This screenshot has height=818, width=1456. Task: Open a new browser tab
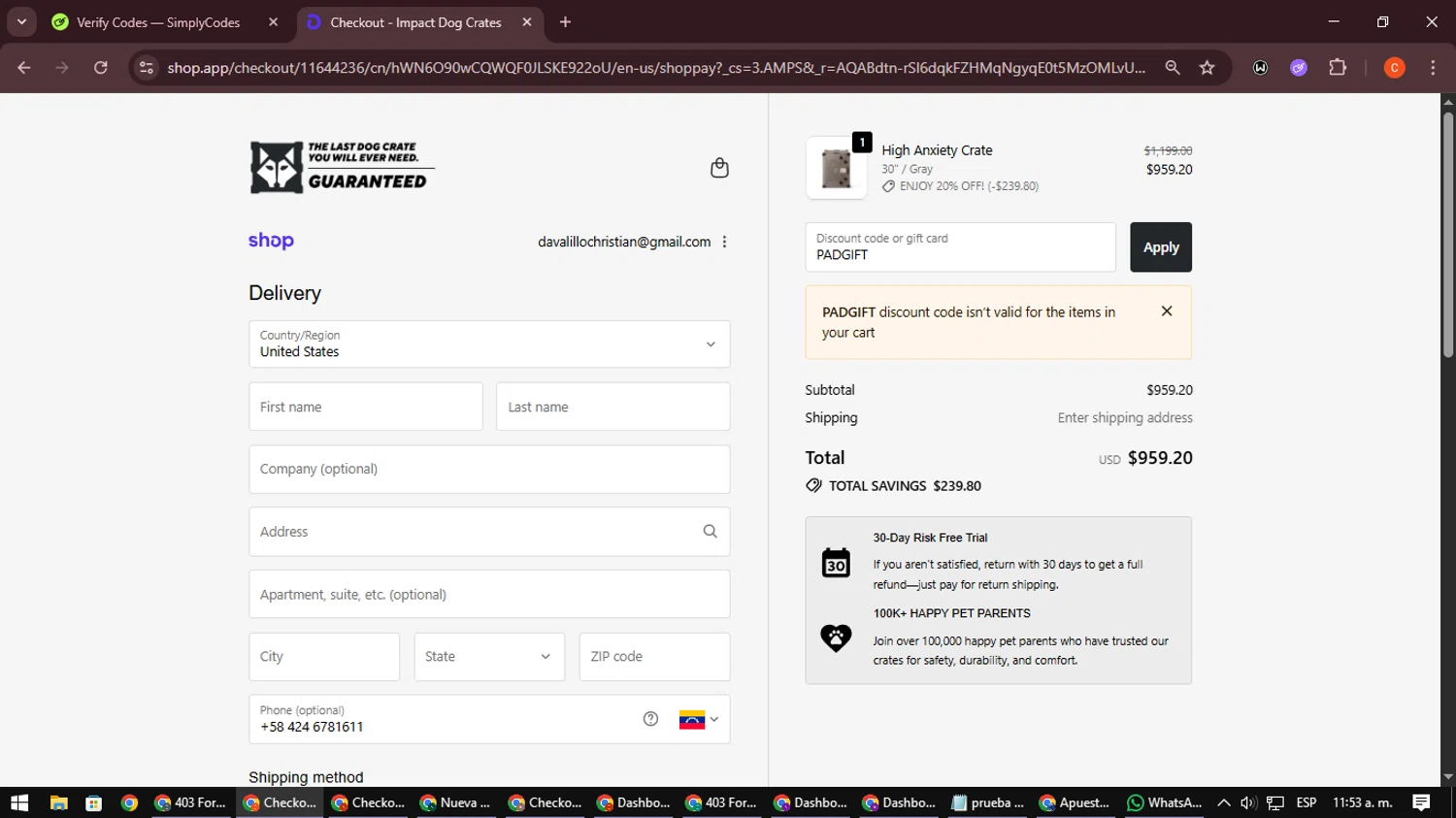pos(565,22)
